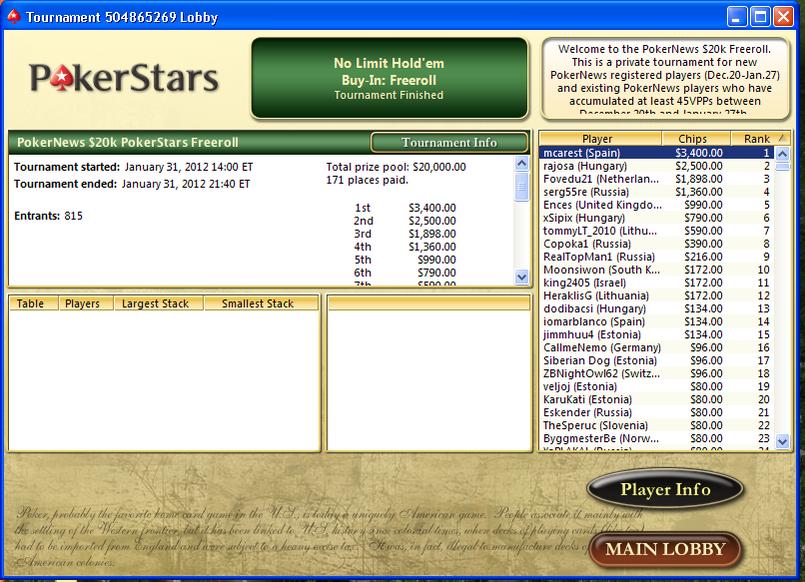
Task: Click the 3rd place payout line
Action: pos(405,234)
